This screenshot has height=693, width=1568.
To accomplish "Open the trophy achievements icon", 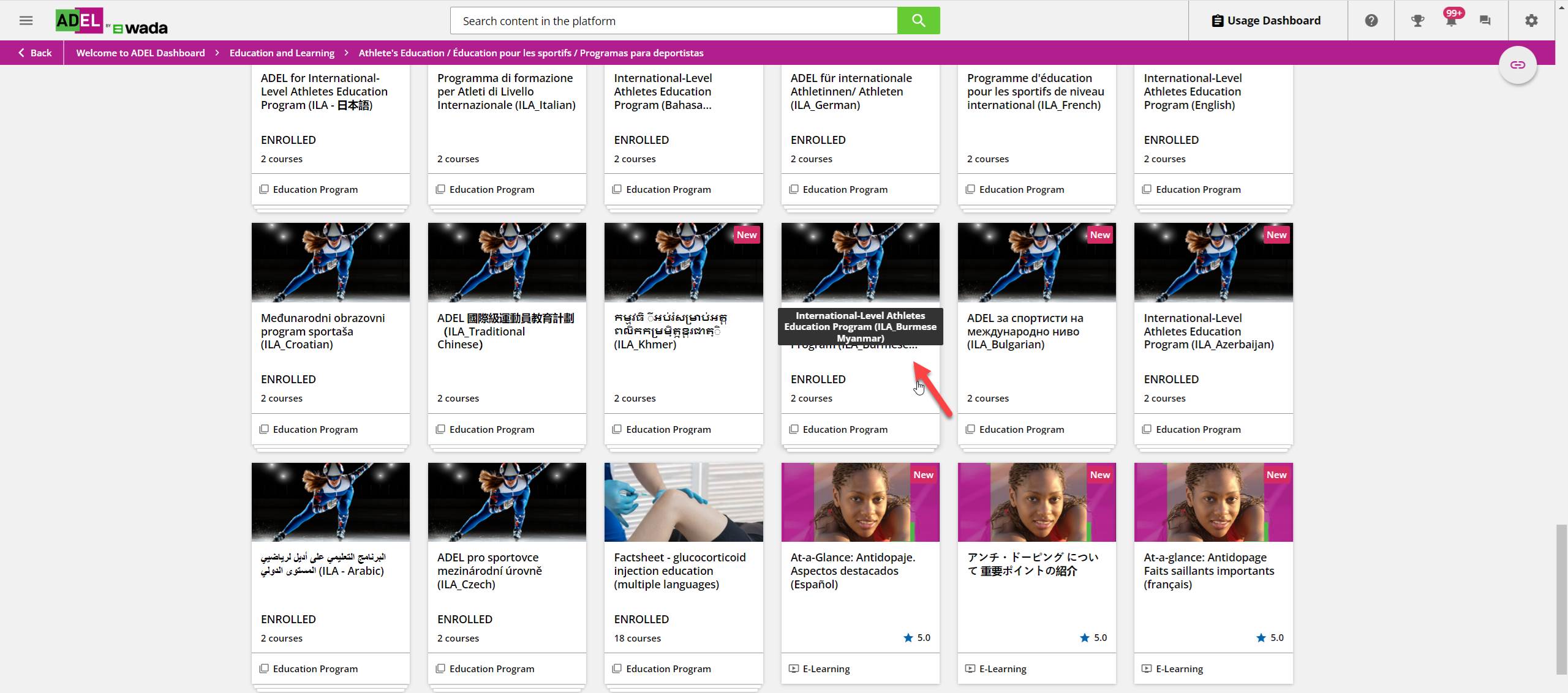I will [x=1417, y=21].
